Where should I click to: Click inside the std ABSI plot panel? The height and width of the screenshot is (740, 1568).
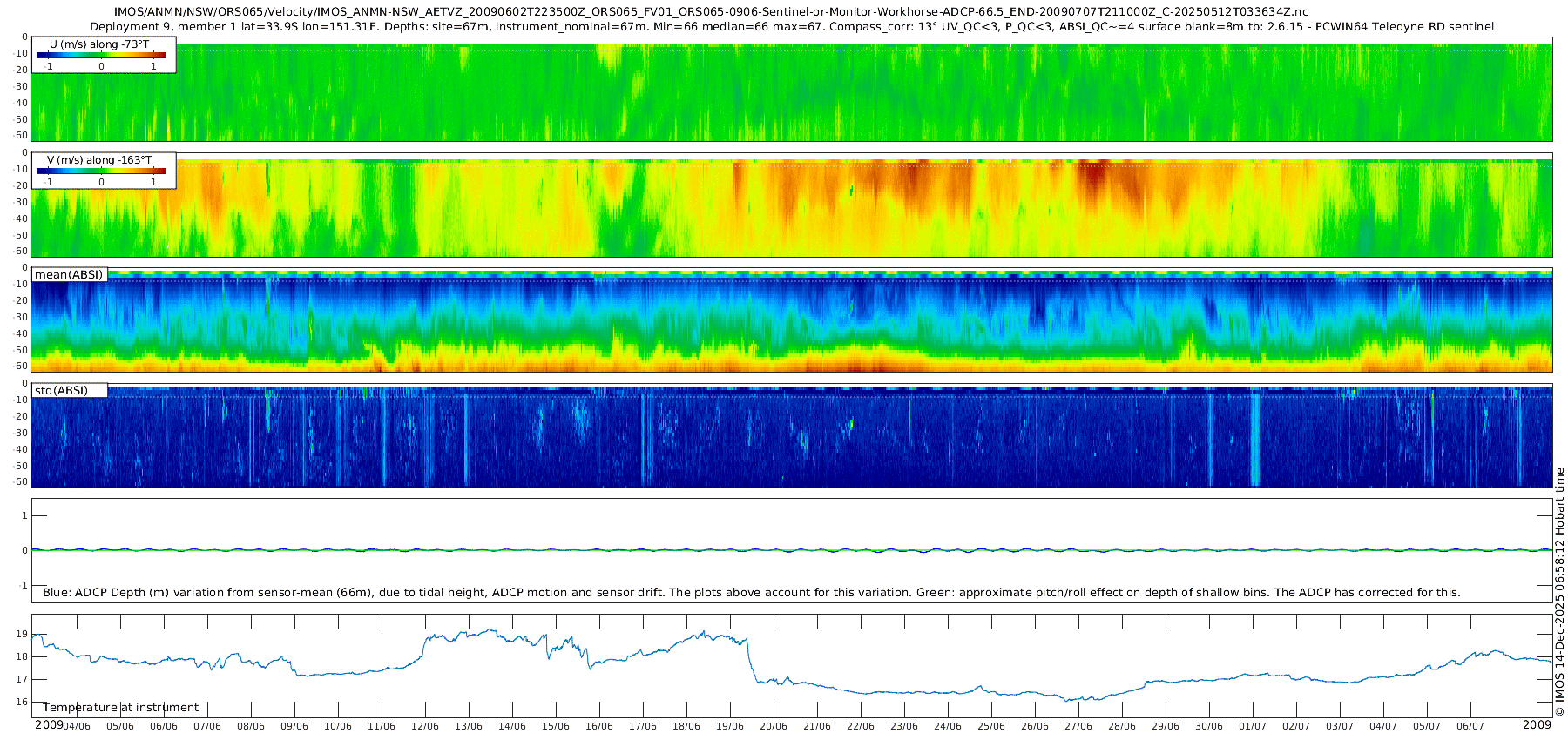click(792, 435)
